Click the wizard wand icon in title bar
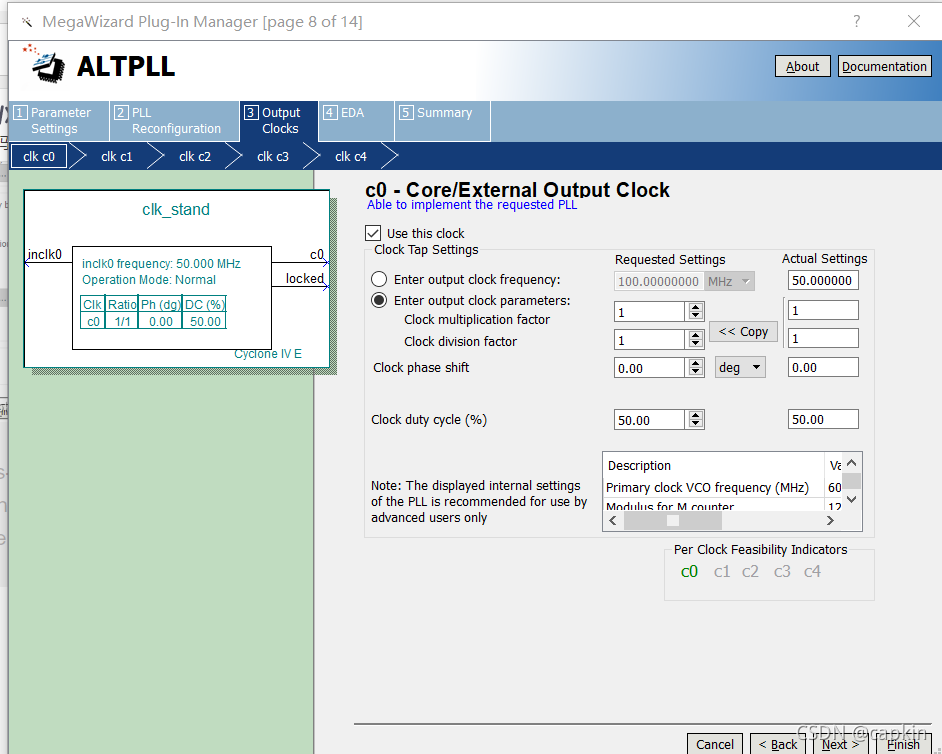The width and height of the screenshot is (942, 754). [x=26, y=22]
